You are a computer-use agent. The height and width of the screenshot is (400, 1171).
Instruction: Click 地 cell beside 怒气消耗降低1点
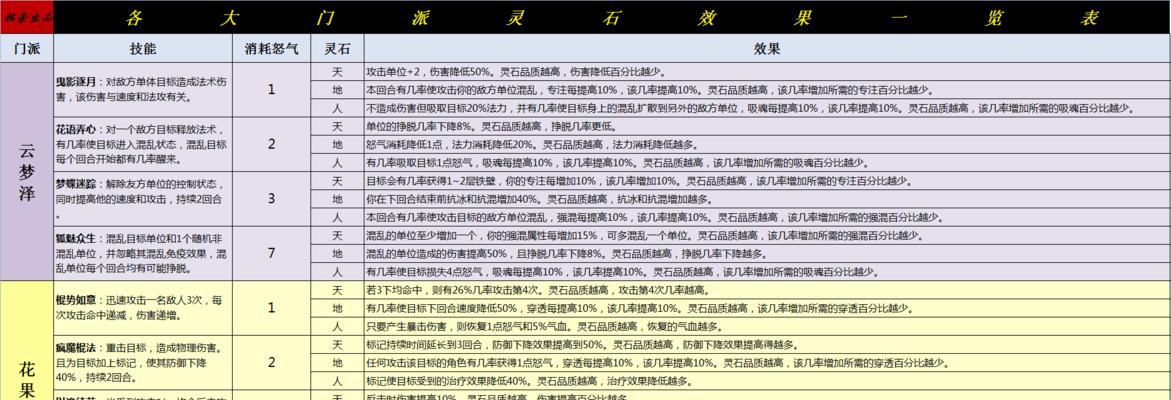(337, 144)
